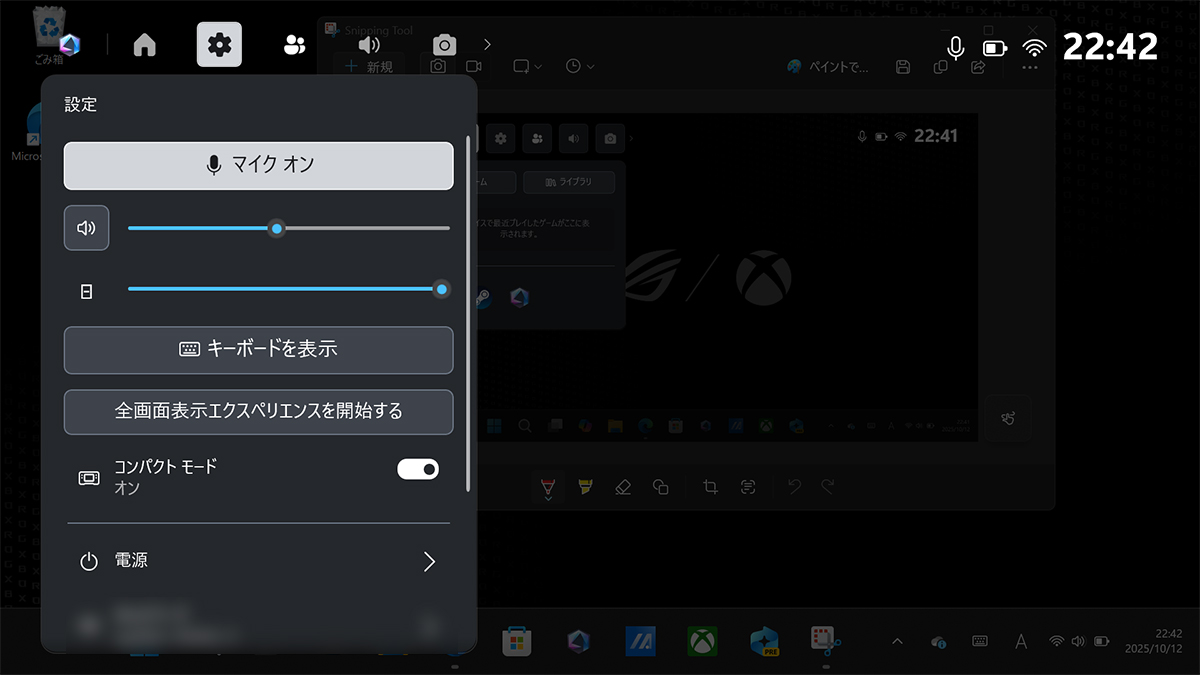Screen dimensions: 1200x675
Task: Open Armoury Crate from the Game Bar
Action: tap(69, 44)
